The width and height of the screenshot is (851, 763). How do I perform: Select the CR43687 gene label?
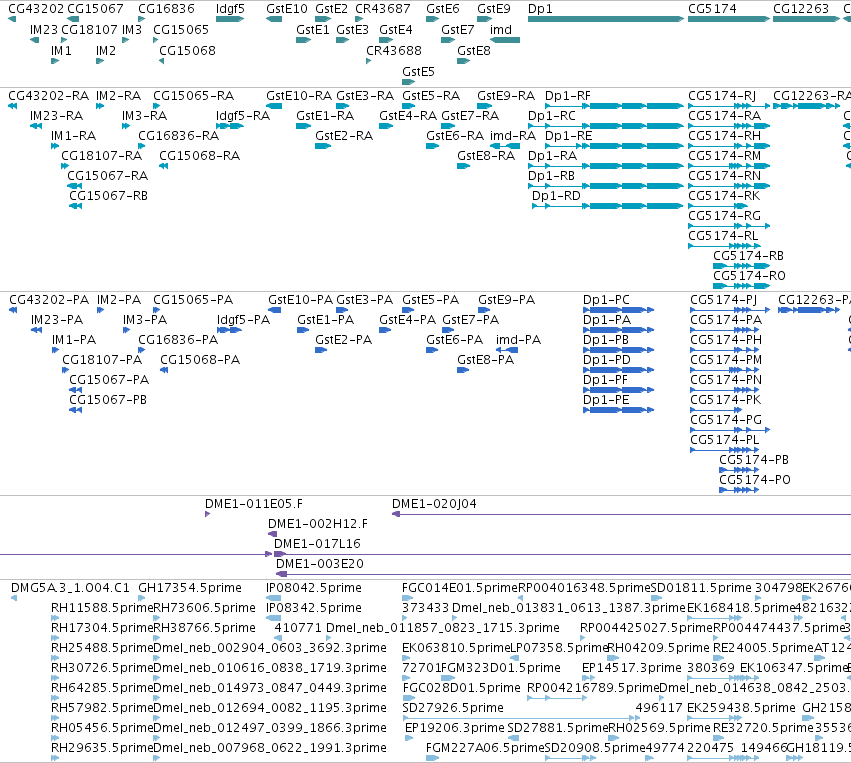pyautogui.click(x=383, y=9)
